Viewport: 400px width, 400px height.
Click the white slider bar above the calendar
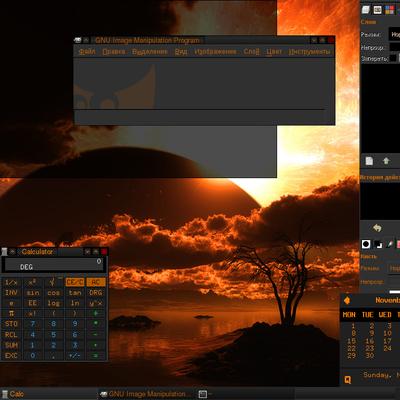(x=395, y=292)
